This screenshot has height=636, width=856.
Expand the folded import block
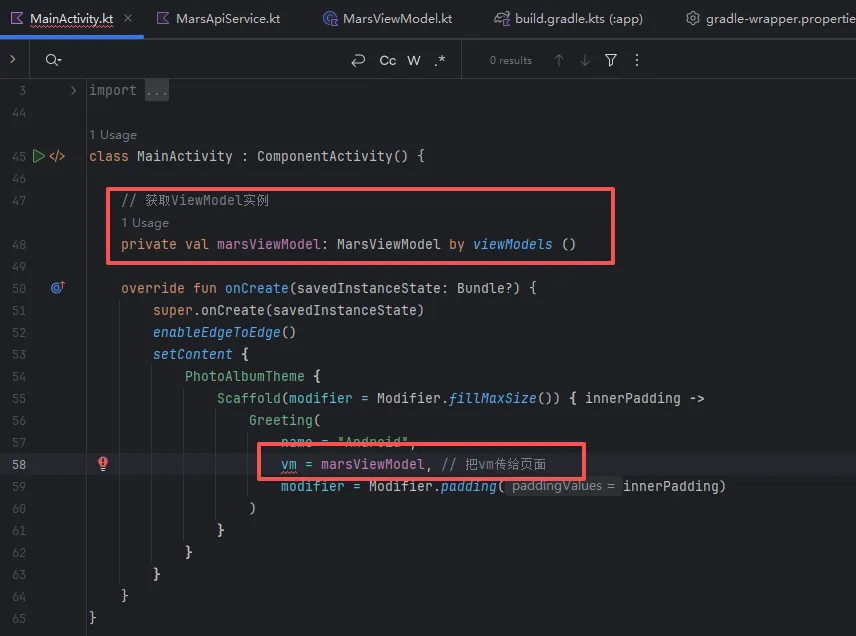(x=74, y=91)
